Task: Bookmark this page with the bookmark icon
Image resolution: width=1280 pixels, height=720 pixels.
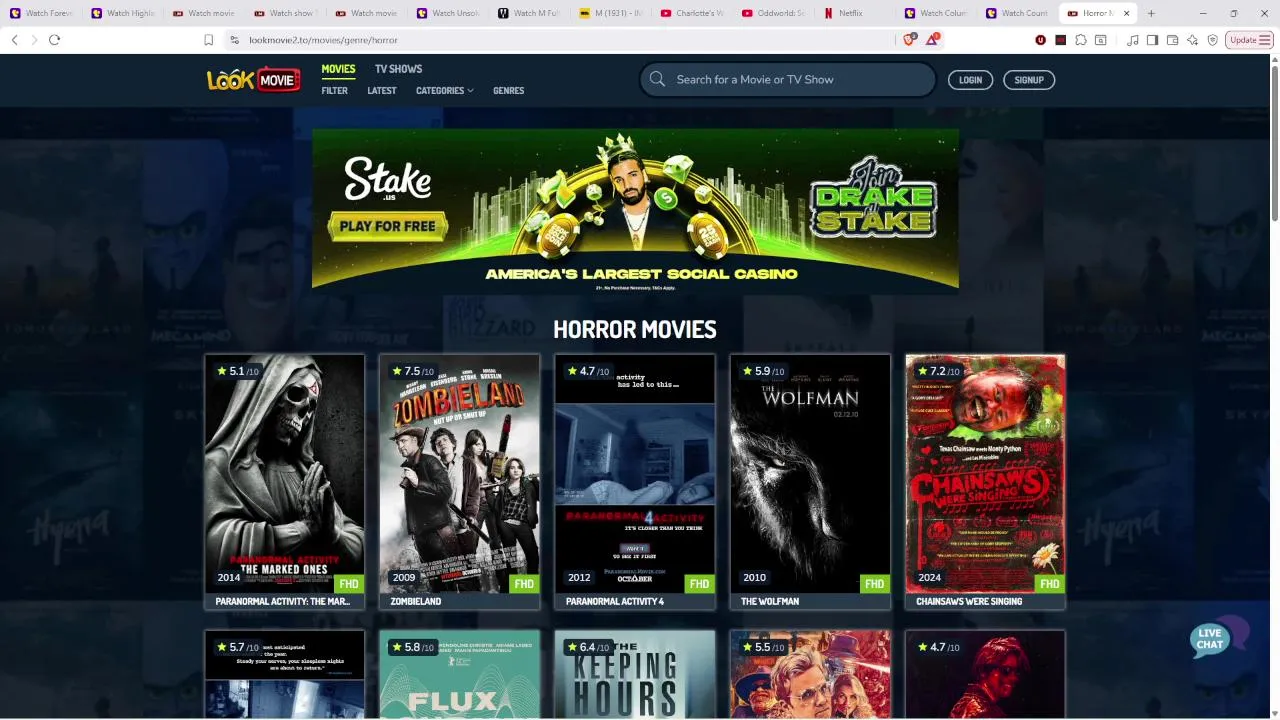Action: pos(208,40)
